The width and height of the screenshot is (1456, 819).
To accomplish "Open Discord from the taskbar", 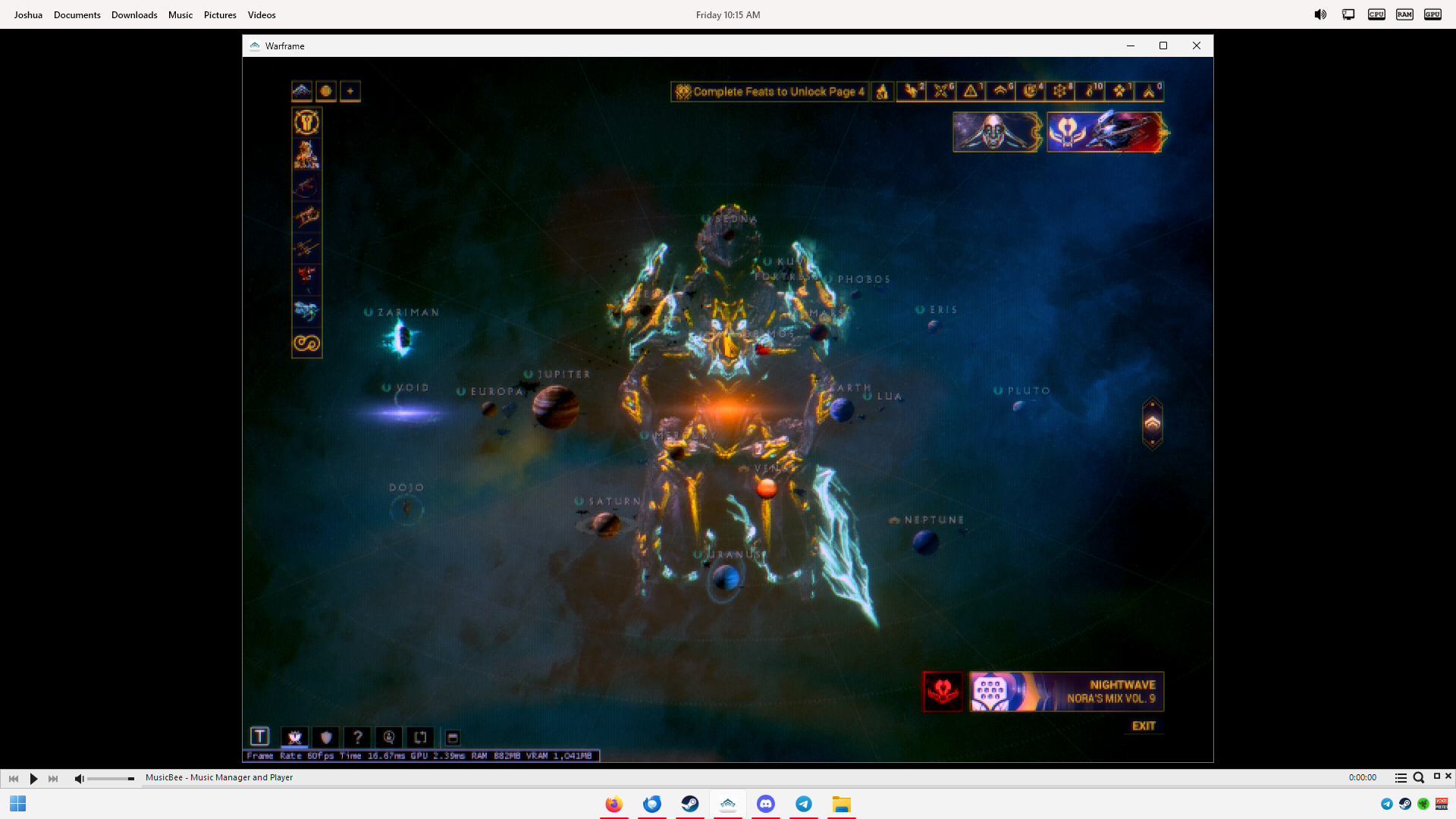I will (x=766, y=804).
